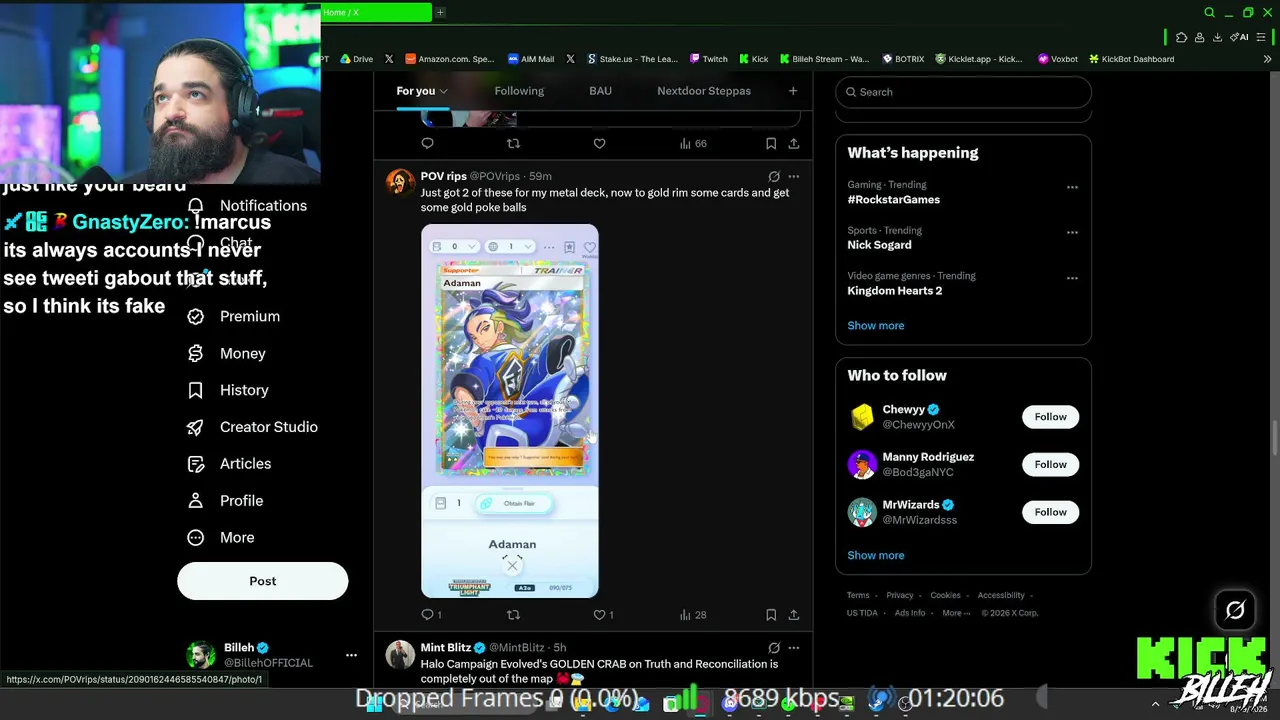
Task: Open the Profile page icon
Action: 196,501
